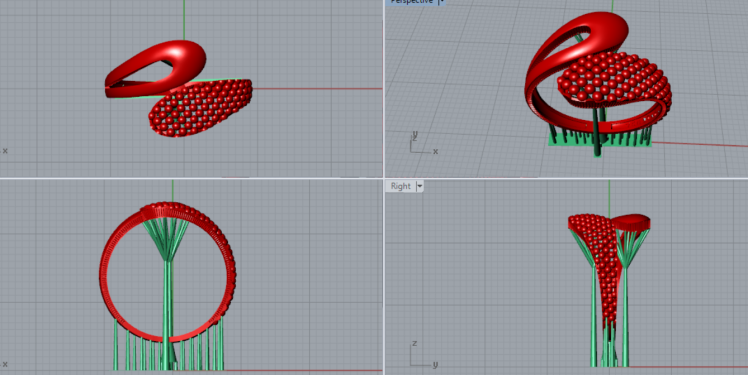Viewport: 748px width, 375px height.
Task: Select the beaded sphere cluster in top-left viewport
Action: click(201, 108)
